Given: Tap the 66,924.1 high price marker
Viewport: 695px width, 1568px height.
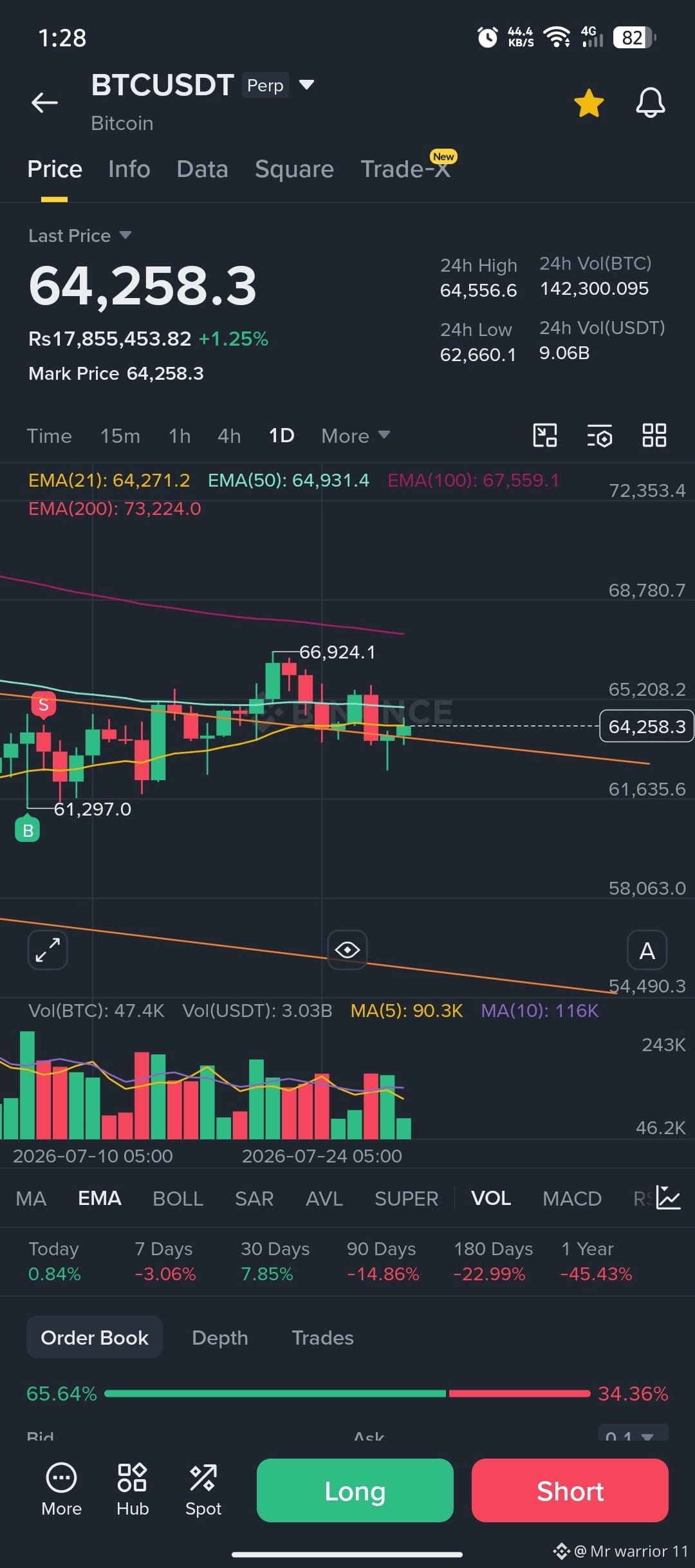Looking at the screenshot, I should (337, 652).
